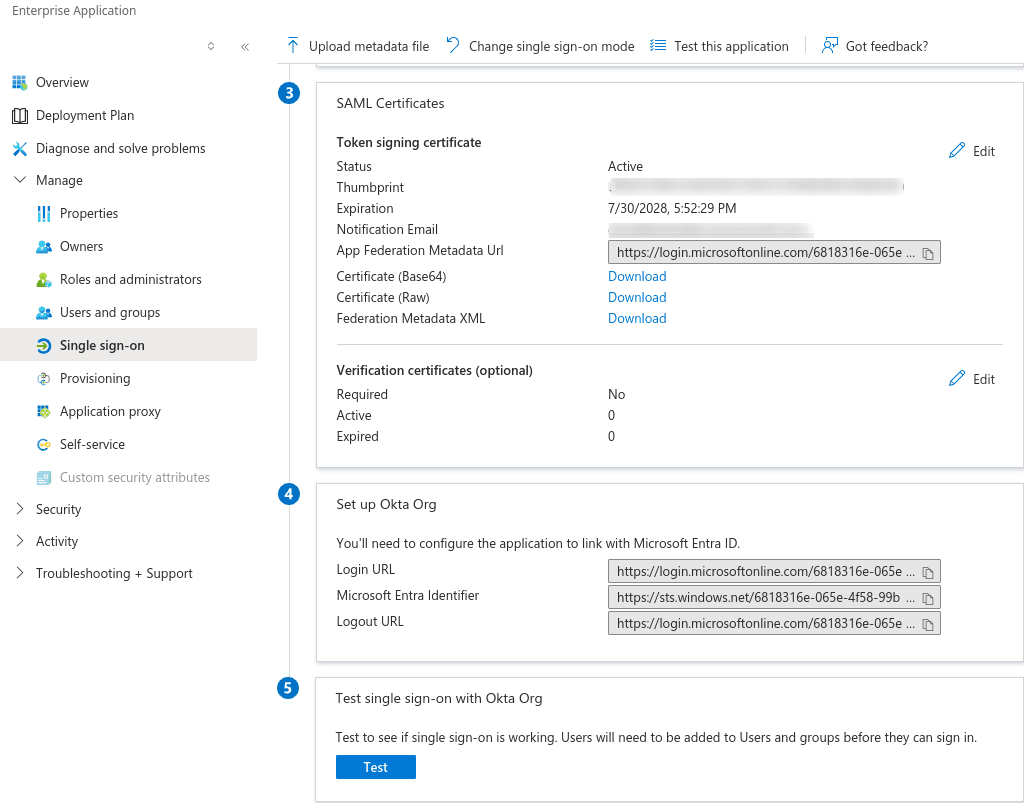Click the up-down sort arrows in sidebar header
Screen dimensions: 1024x803
(211, 46)
